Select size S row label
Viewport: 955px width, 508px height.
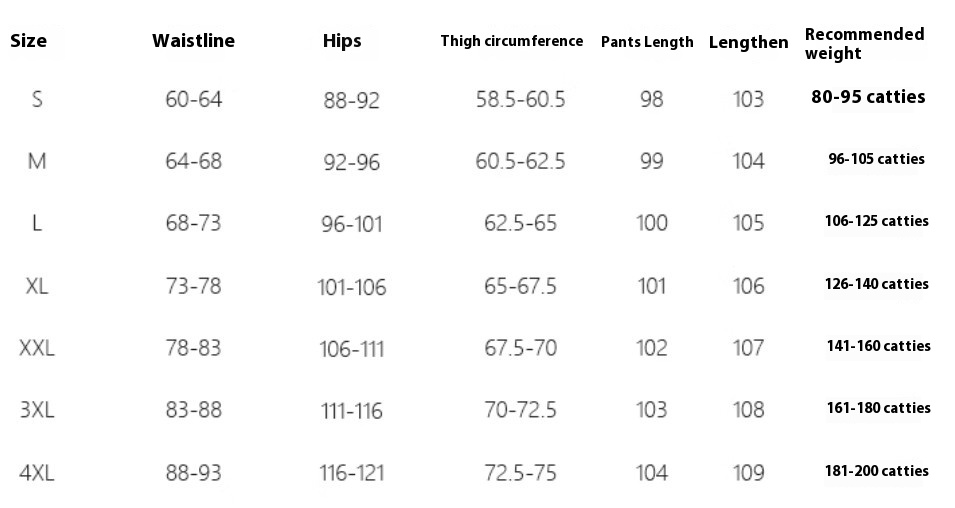(37, 99)
